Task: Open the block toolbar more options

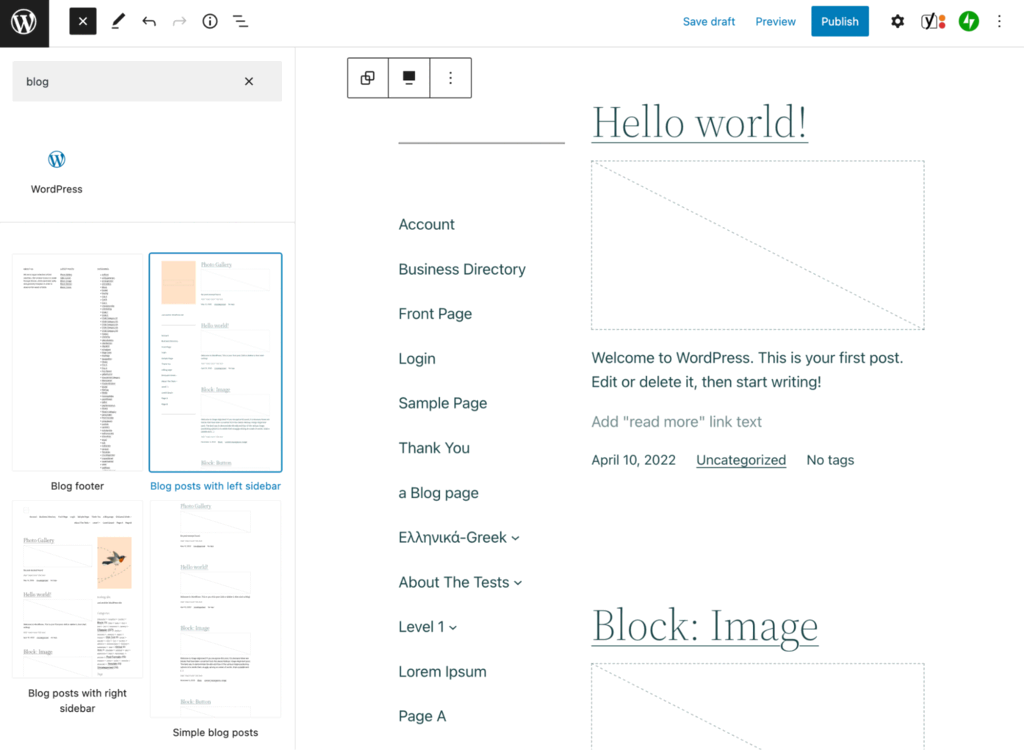Action: click(x=451, y=78)
